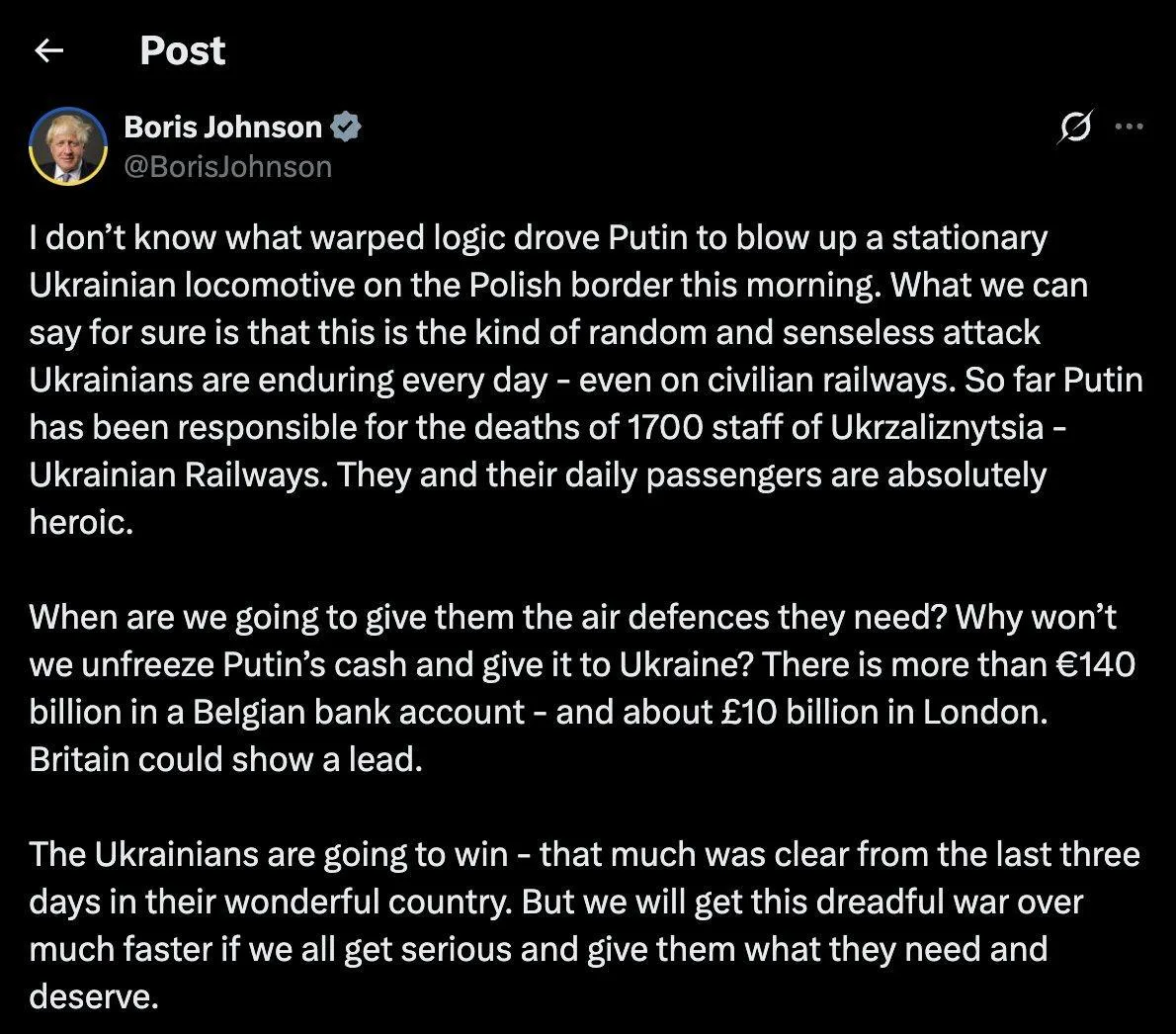Screen dimensions: 1176x1034
Task: Click the word "heroic." ending first paragraph
Action: [81, 522]
